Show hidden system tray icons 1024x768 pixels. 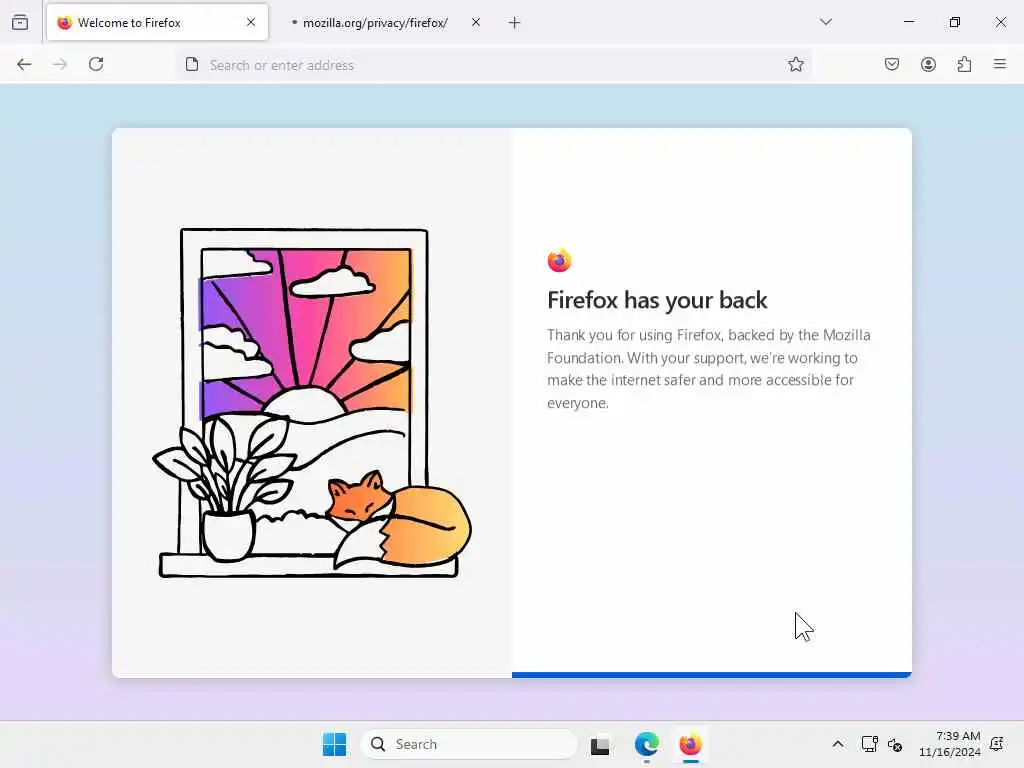[x=838, y=744]
